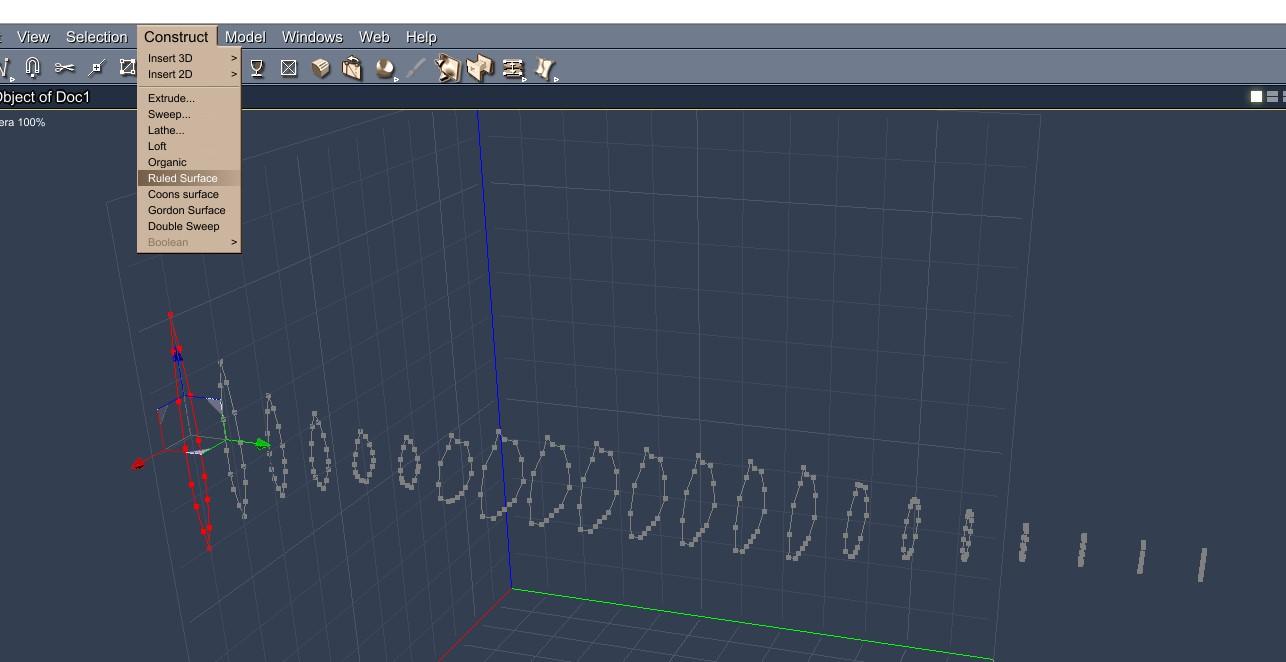Click the beige cube primitive icon

pyautogui.click(x=320, y=68)
